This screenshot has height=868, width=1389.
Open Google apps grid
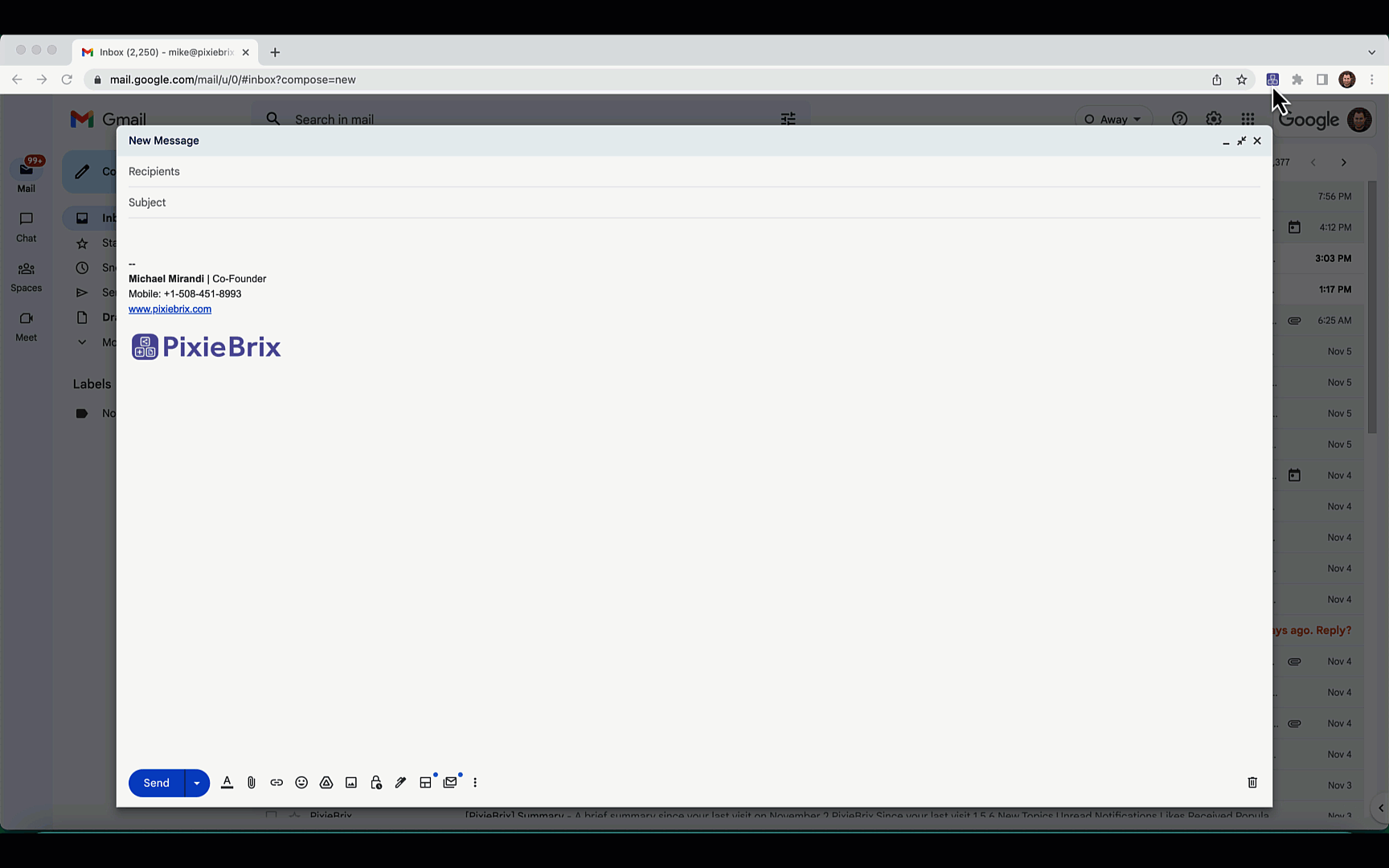click(1248, 119)
